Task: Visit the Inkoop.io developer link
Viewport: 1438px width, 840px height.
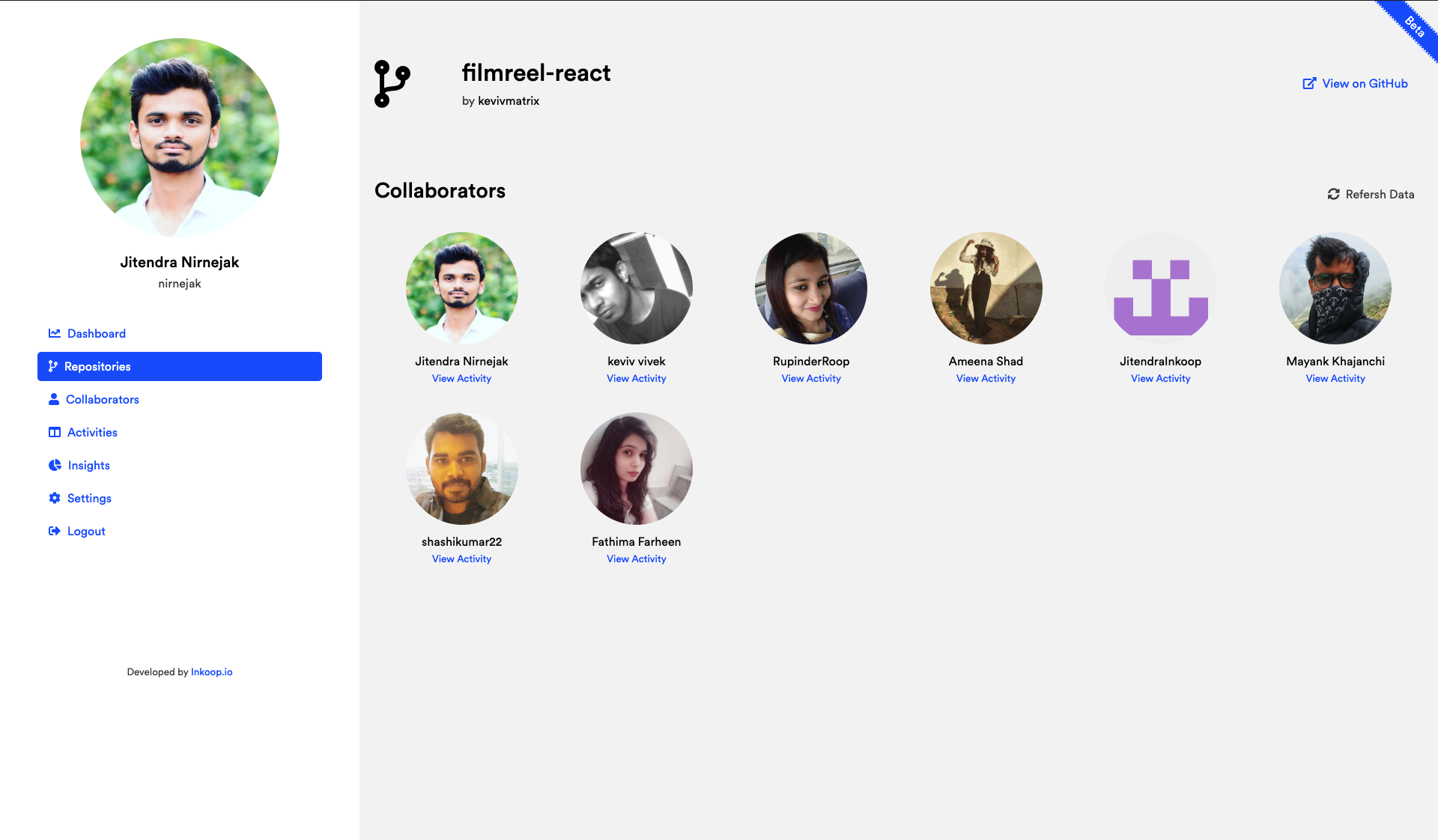Action: pyautogui.click(x=211, y=672)
